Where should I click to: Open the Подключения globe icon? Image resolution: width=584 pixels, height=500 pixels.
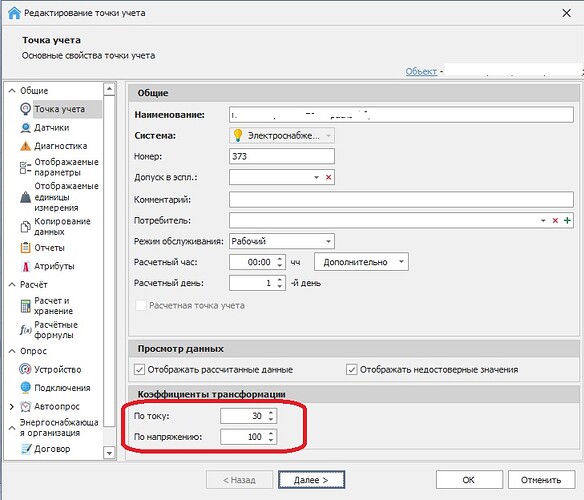[x=25, y=387]
